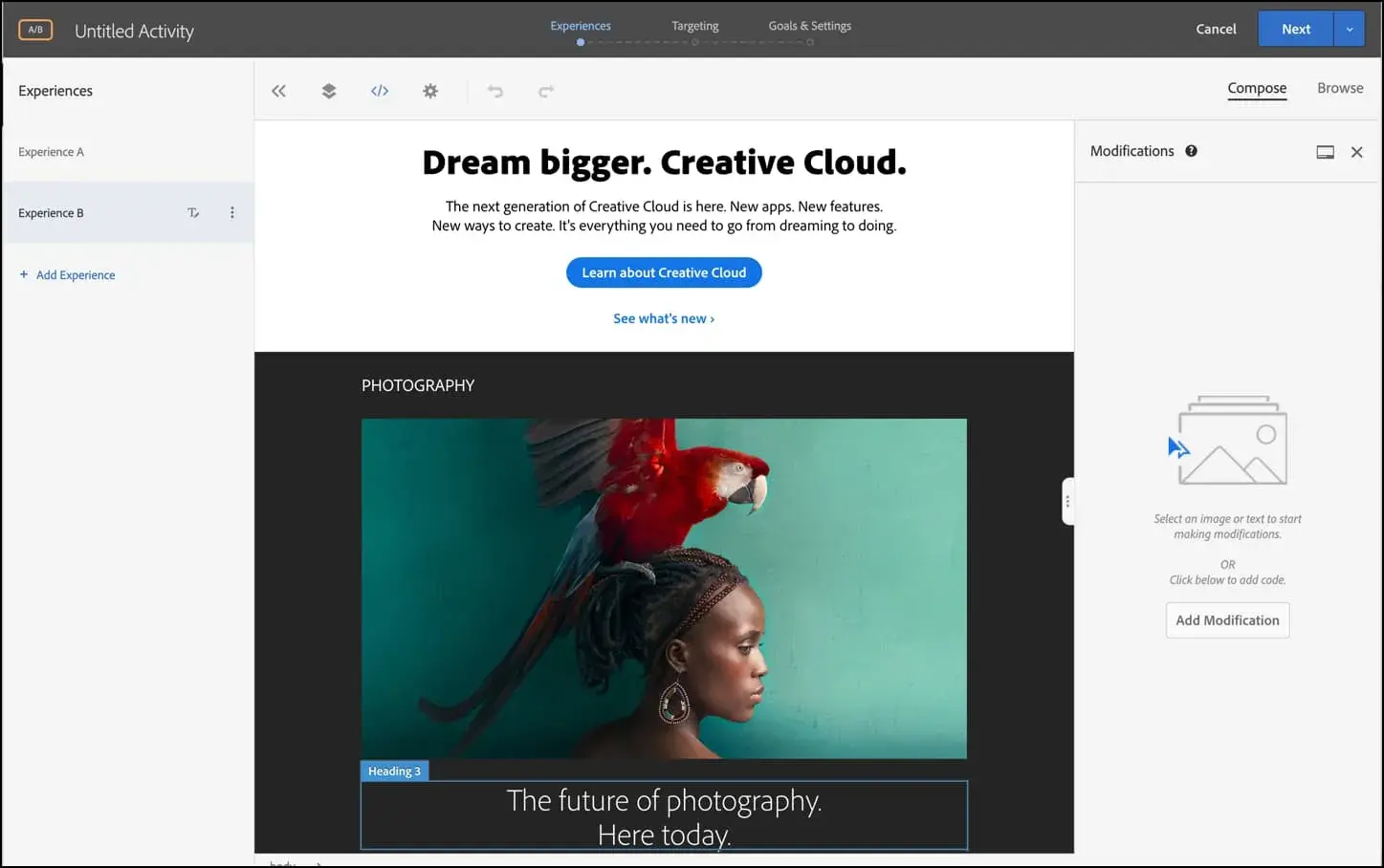Select Experience A in the list
Screen dimensions: 1384x868
(x=128, y=152)
